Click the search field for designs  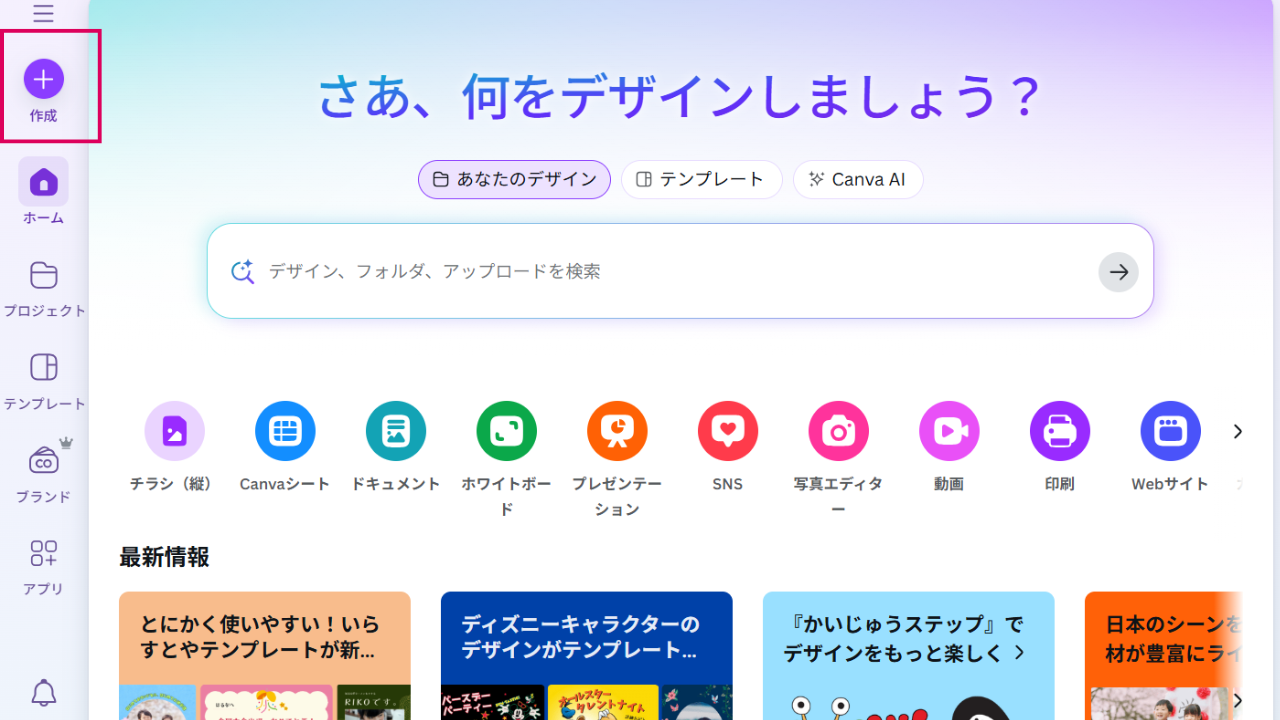click(x=670, y=271)
